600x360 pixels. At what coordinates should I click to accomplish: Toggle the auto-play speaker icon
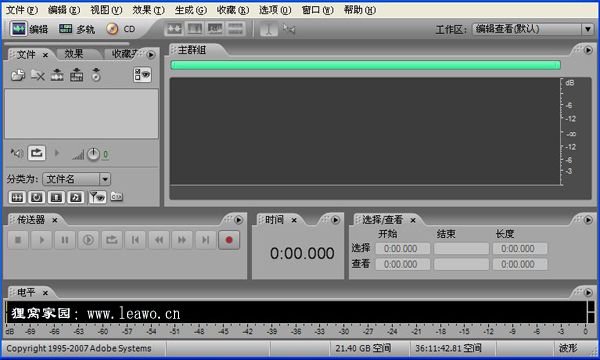tap(16, 153)
